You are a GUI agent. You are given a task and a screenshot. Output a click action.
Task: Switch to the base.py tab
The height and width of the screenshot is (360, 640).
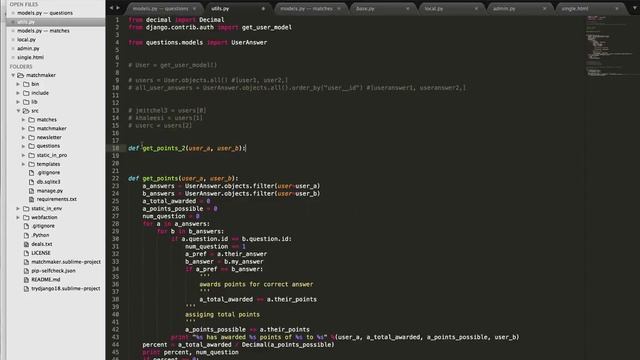point(365,9)
